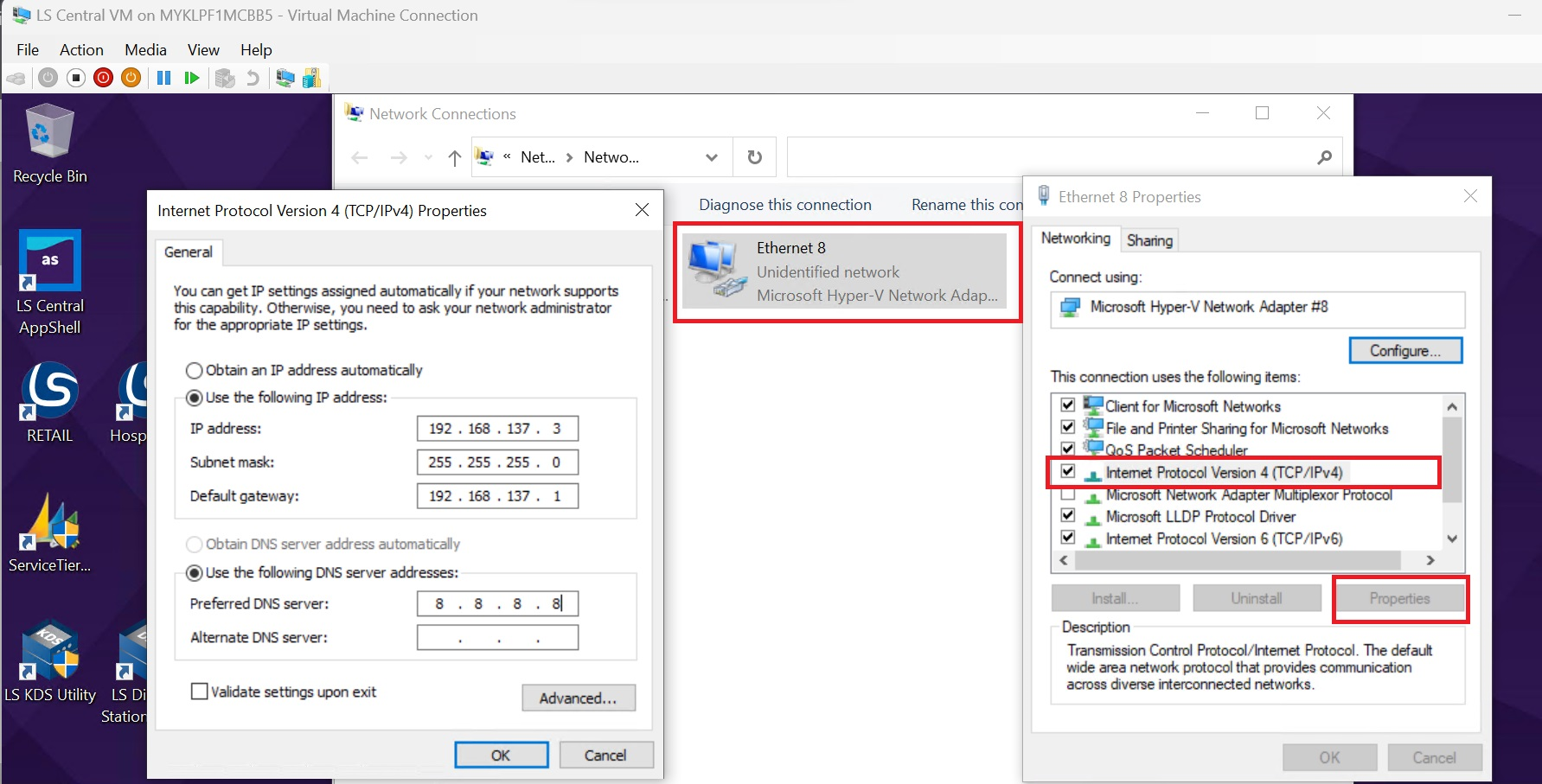Select the Ethernet 8 adapter icon
The height and width of the screenshot is (784, 1542).
(718, 270)
